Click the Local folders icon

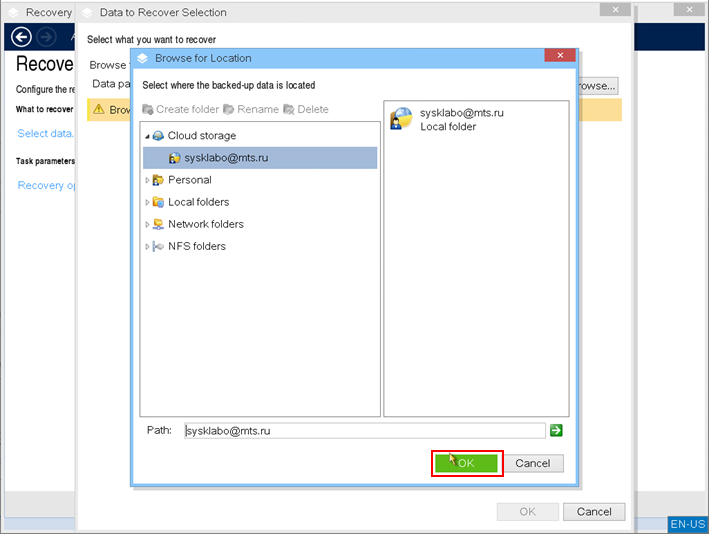point(158,202)
